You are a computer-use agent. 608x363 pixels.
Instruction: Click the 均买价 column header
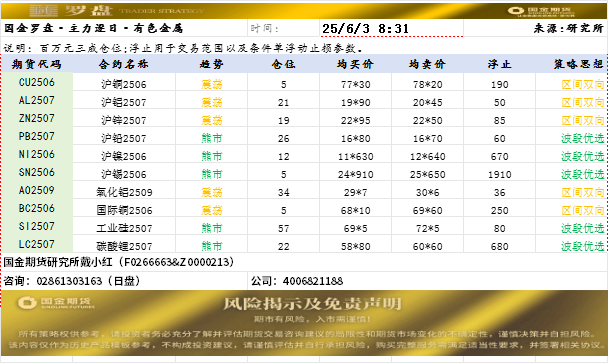(x=356, y=64)
